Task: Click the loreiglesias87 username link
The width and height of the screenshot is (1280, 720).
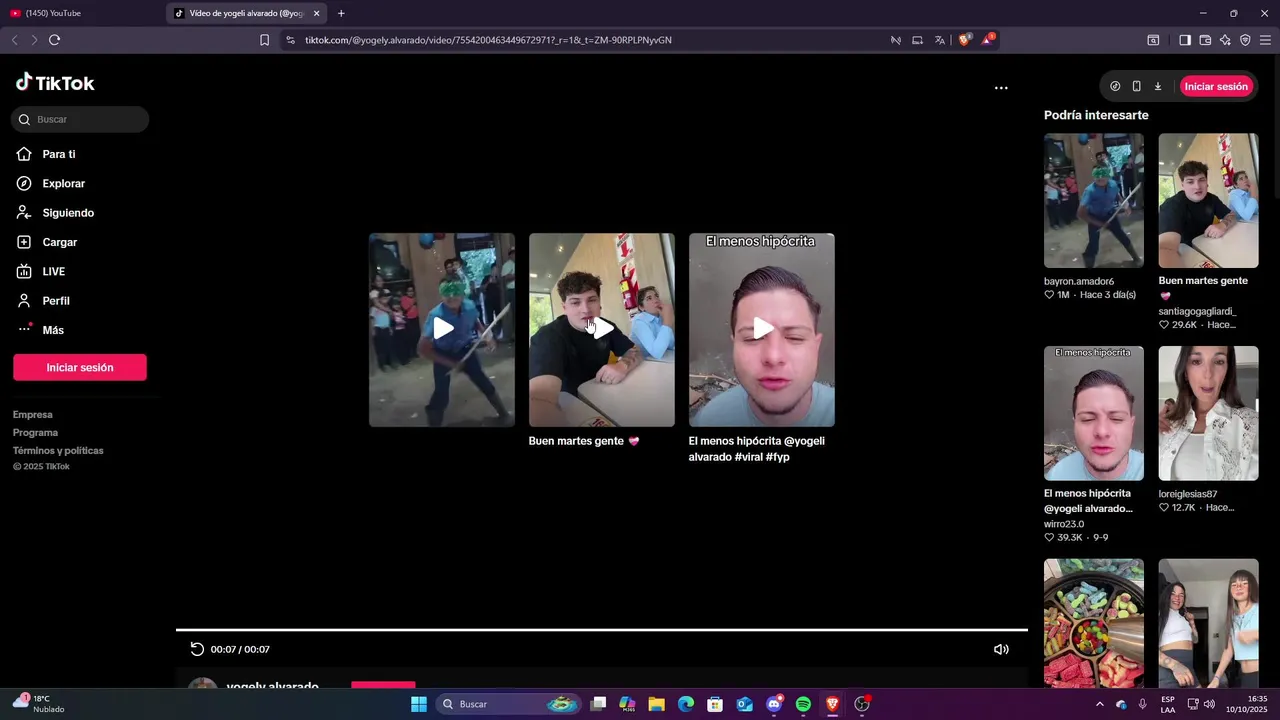Action: coord(1188,494)
